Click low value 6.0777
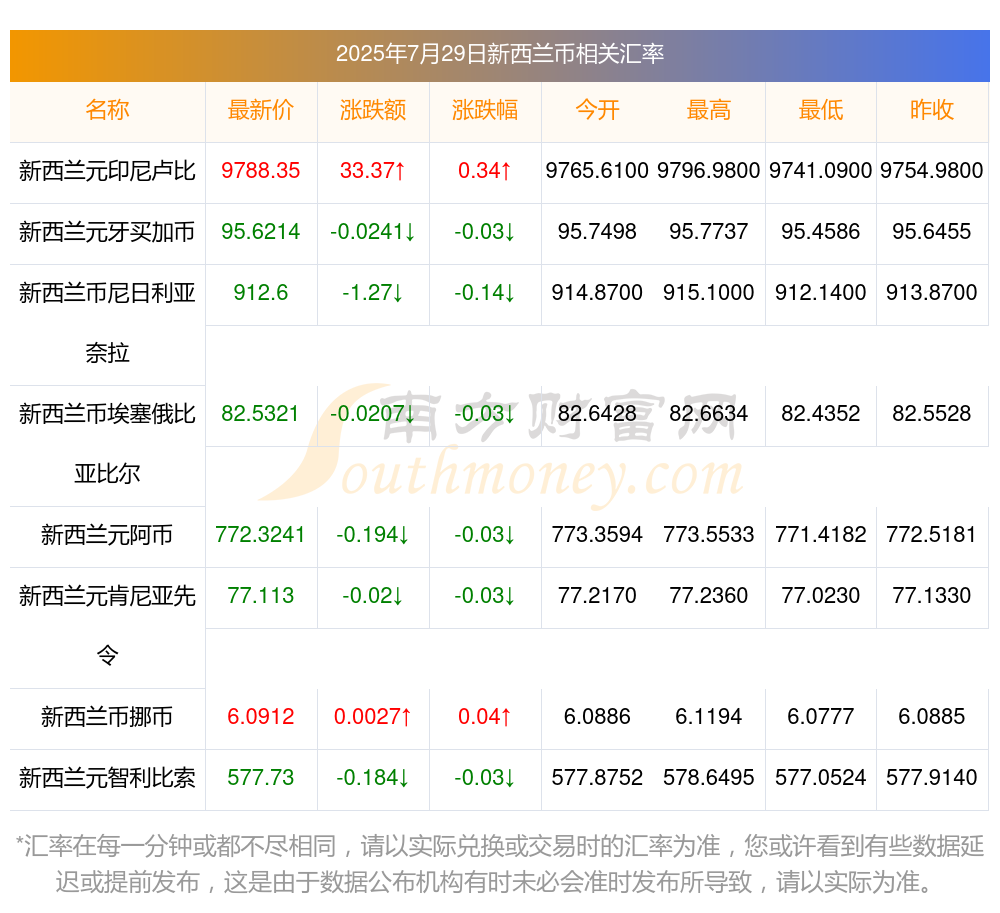1000x913 pixels. point(821,717)
